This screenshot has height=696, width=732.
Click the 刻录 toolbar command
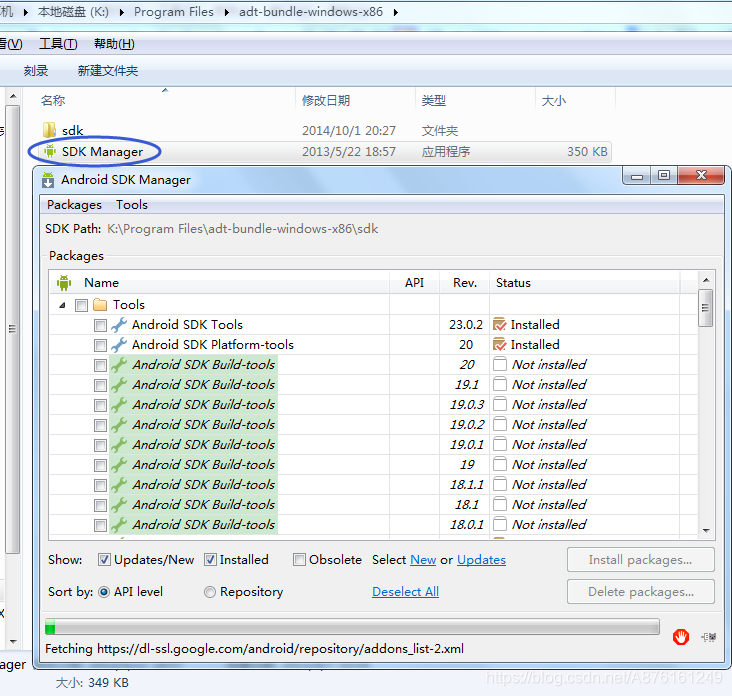[36, 71]
